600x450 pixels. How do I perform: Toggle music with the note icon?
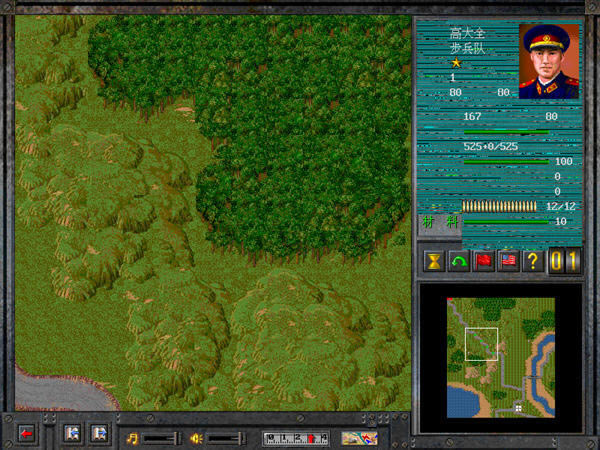click(131, 437)
